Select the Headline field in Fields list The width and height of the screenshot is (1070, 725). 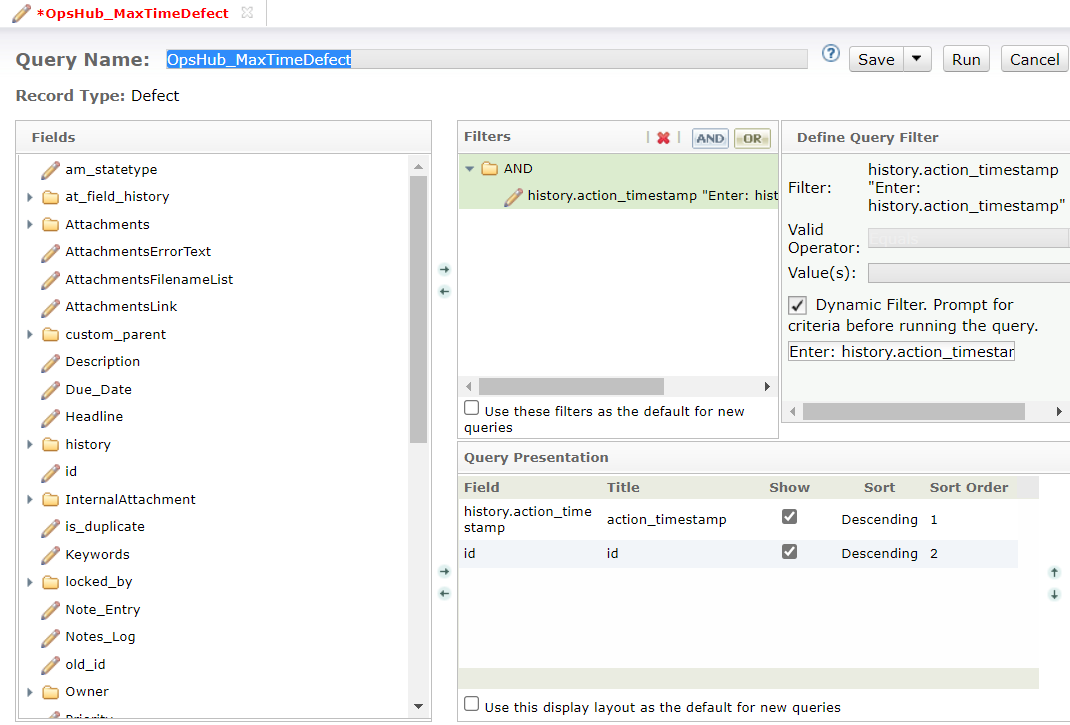[94, 416]
